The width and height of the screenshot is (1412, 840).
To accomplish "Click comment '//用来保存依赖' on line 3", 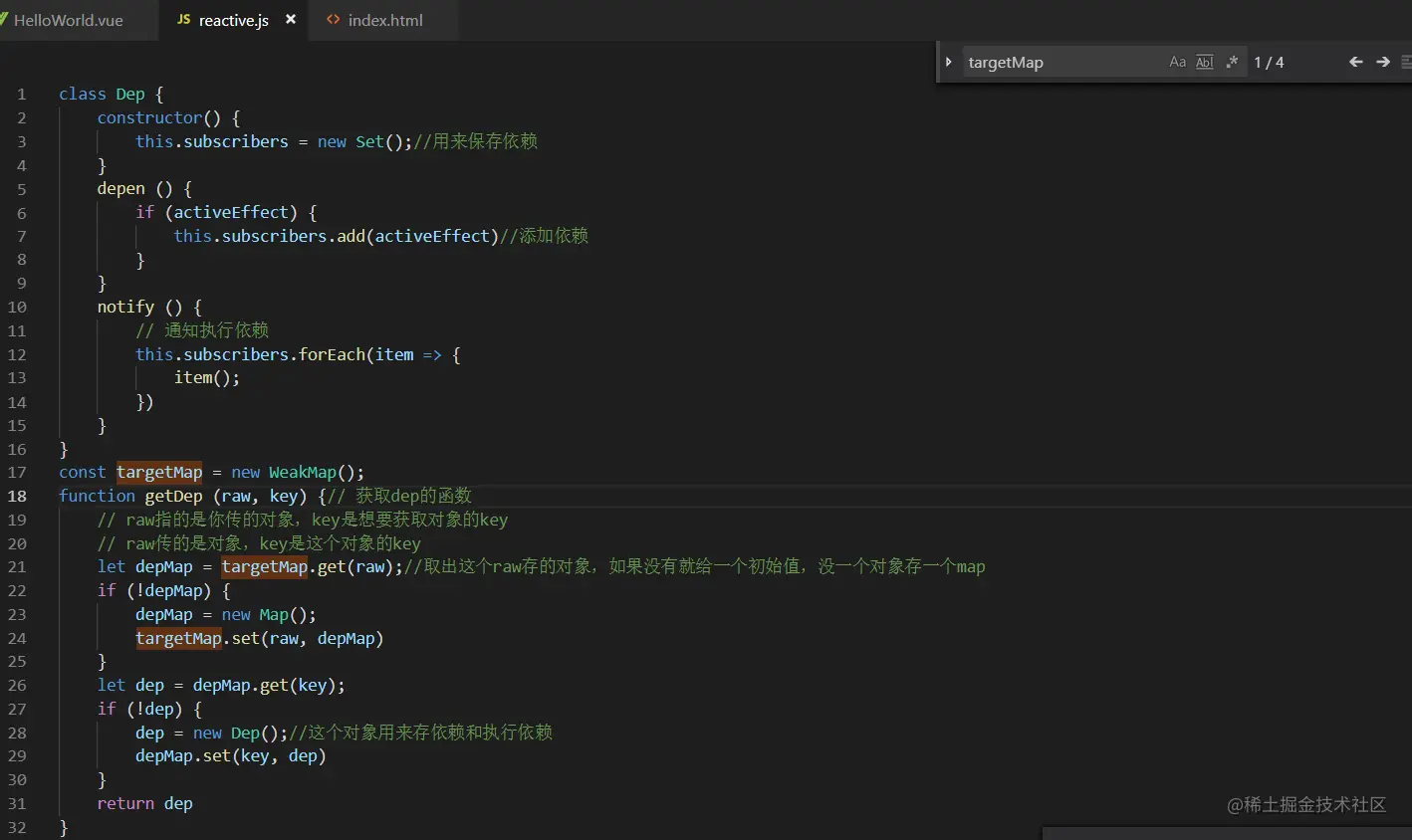I will [x=476, y=141].
